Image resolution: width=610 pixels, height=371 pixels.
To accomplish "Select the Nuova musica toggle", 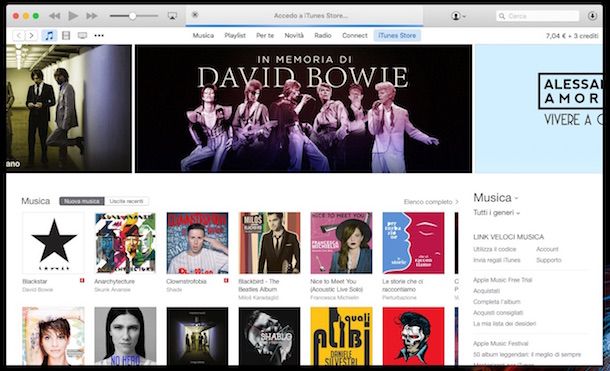I will [82, 201].
